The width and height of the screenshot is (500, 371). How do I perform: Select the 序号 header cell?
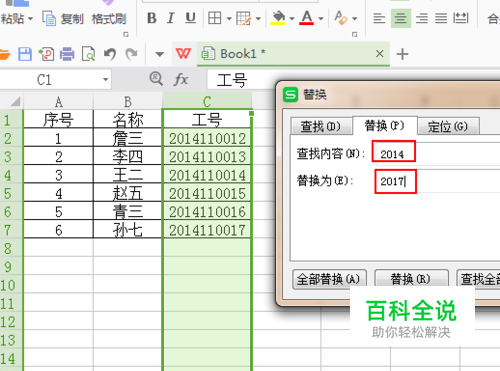[x=59, y=120]
